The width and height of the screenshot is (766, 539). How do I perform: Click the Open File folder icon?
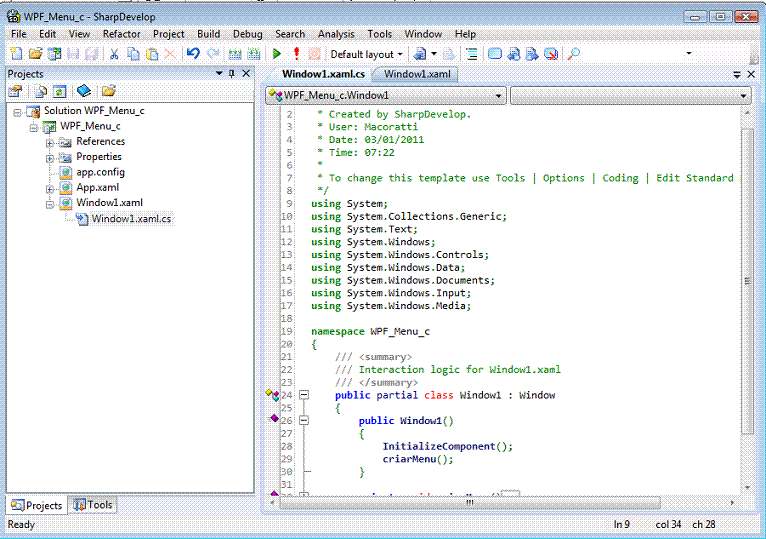click(35, 54)
